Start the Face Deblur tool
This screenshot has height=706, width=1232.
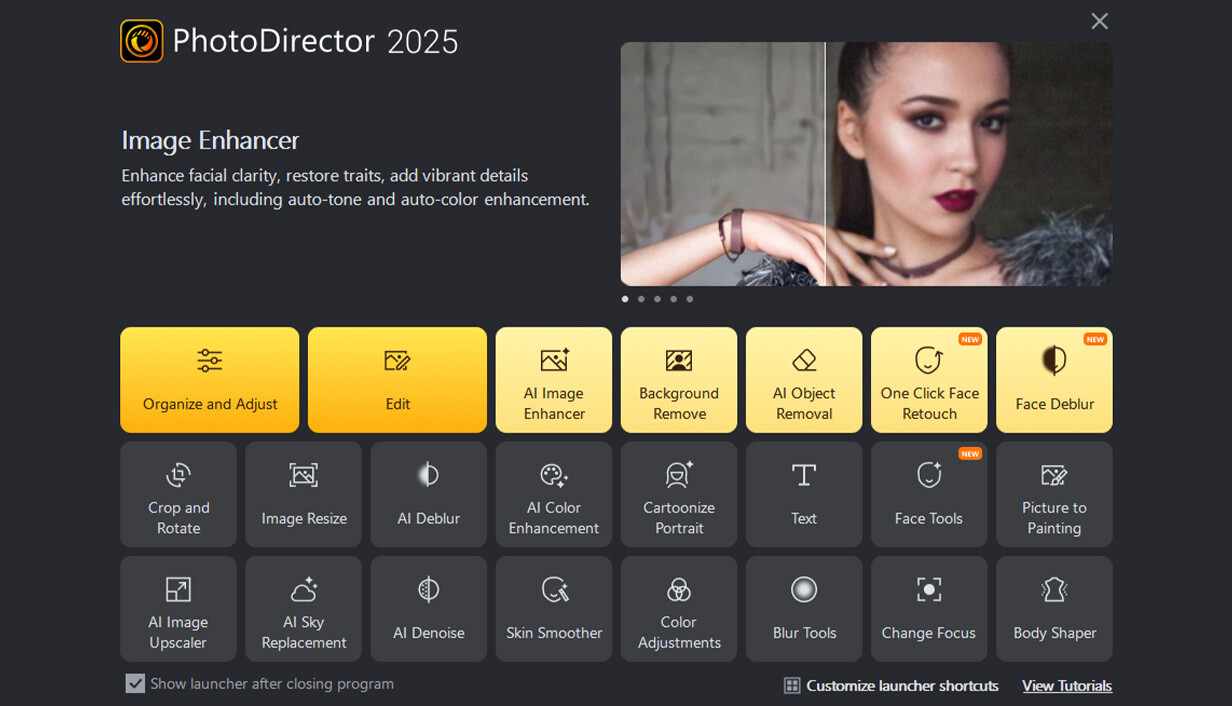click(1054, 380)
